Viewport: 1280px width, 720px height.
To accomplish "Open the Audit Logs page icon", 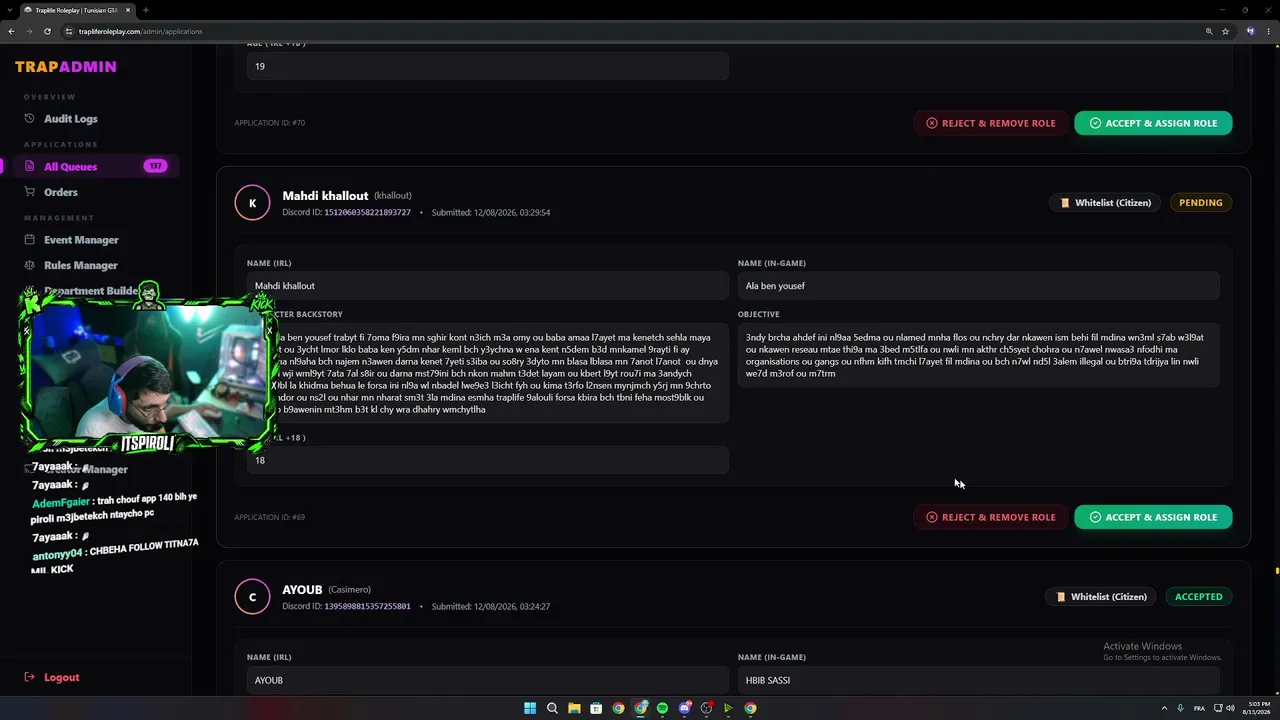I will click(30, 119).
